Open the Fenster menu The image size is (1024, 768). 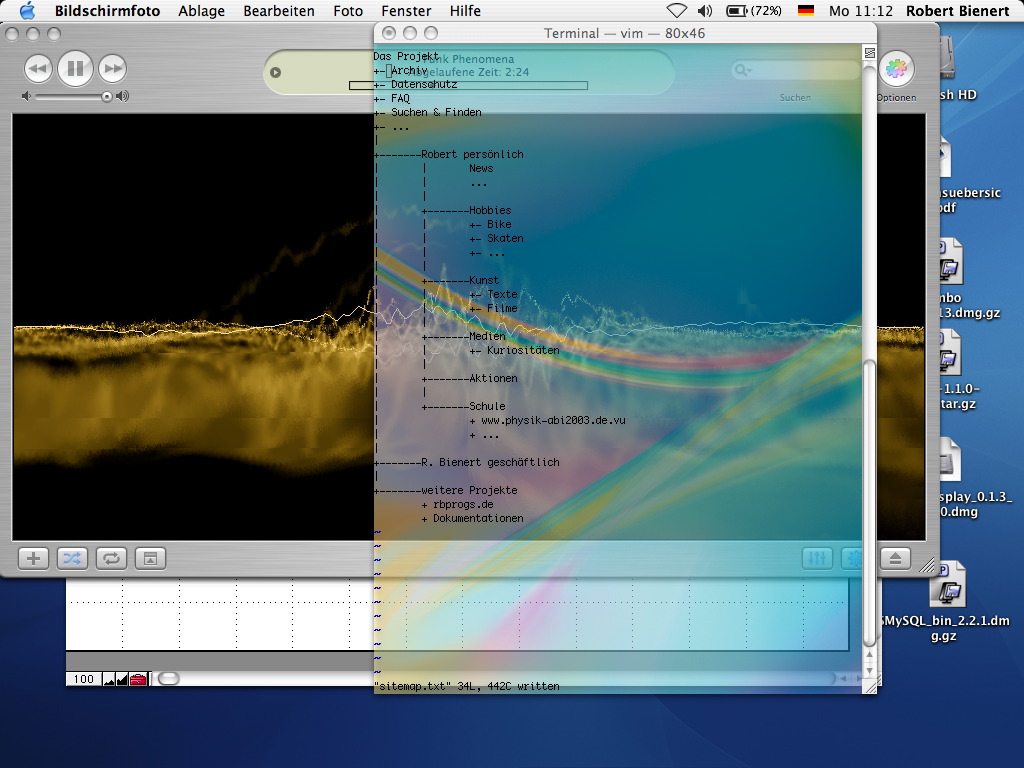[406, 10]
